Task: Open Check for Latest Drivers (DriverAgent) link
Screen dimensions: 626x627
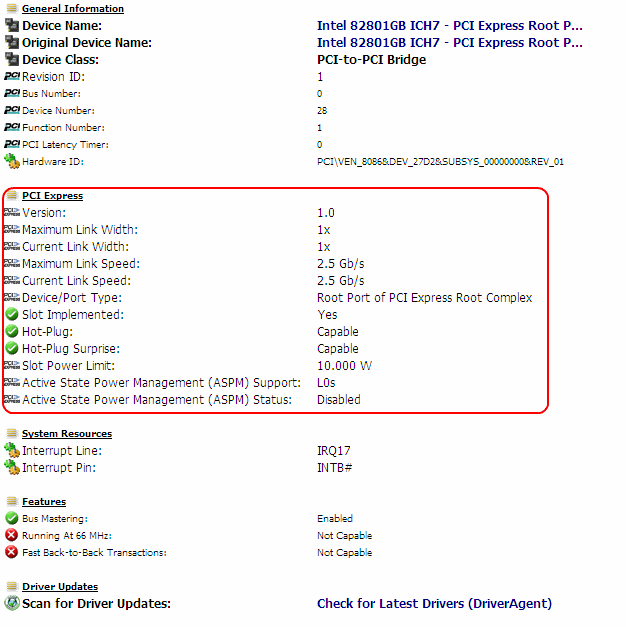Action: click(x=434, y=603)
